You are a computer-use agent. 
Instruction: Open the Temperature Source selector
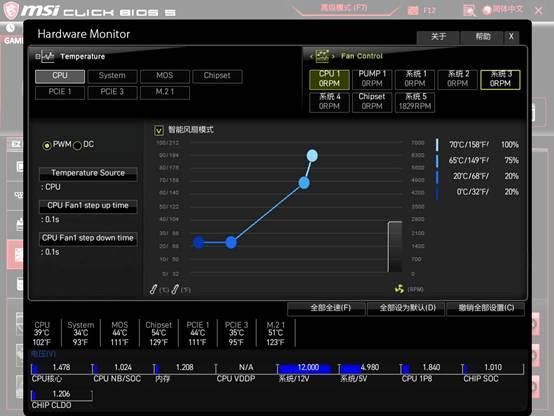coord(88,173)
